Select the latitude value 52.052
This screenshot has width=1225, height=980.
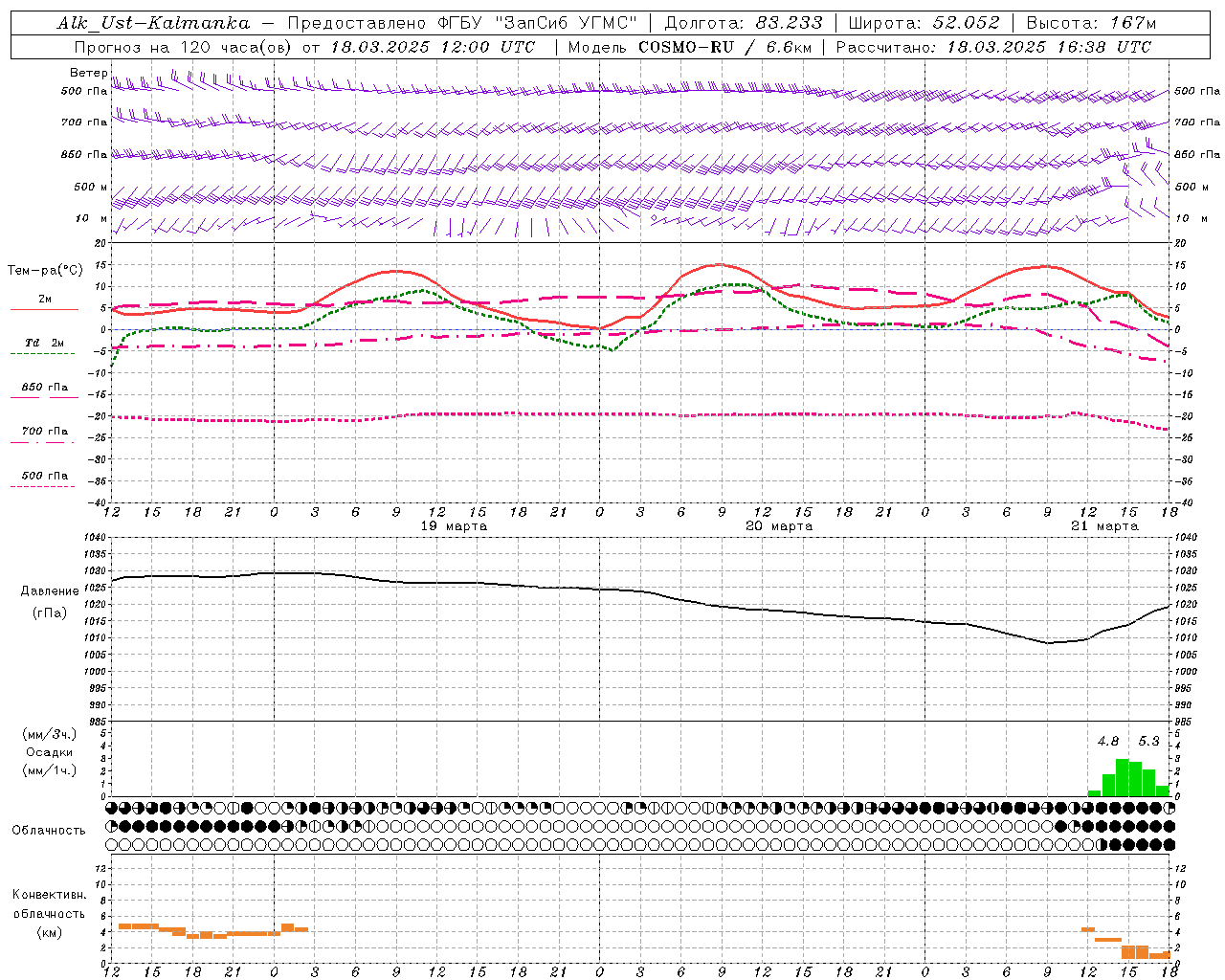(x=967, y=23)
